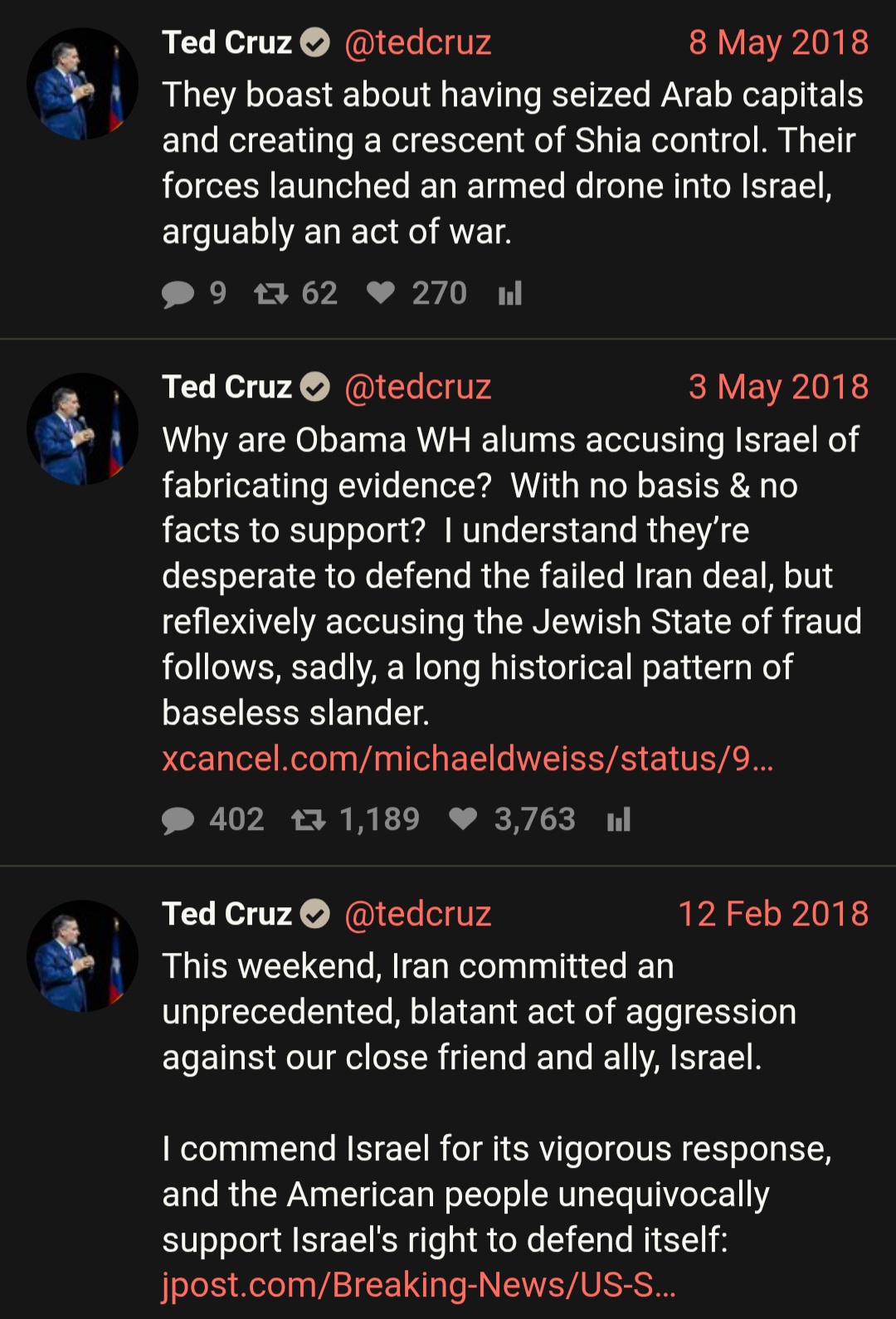Click heart icon with 270 likes
Screen dimensions: 896x1319
[381, 293]
